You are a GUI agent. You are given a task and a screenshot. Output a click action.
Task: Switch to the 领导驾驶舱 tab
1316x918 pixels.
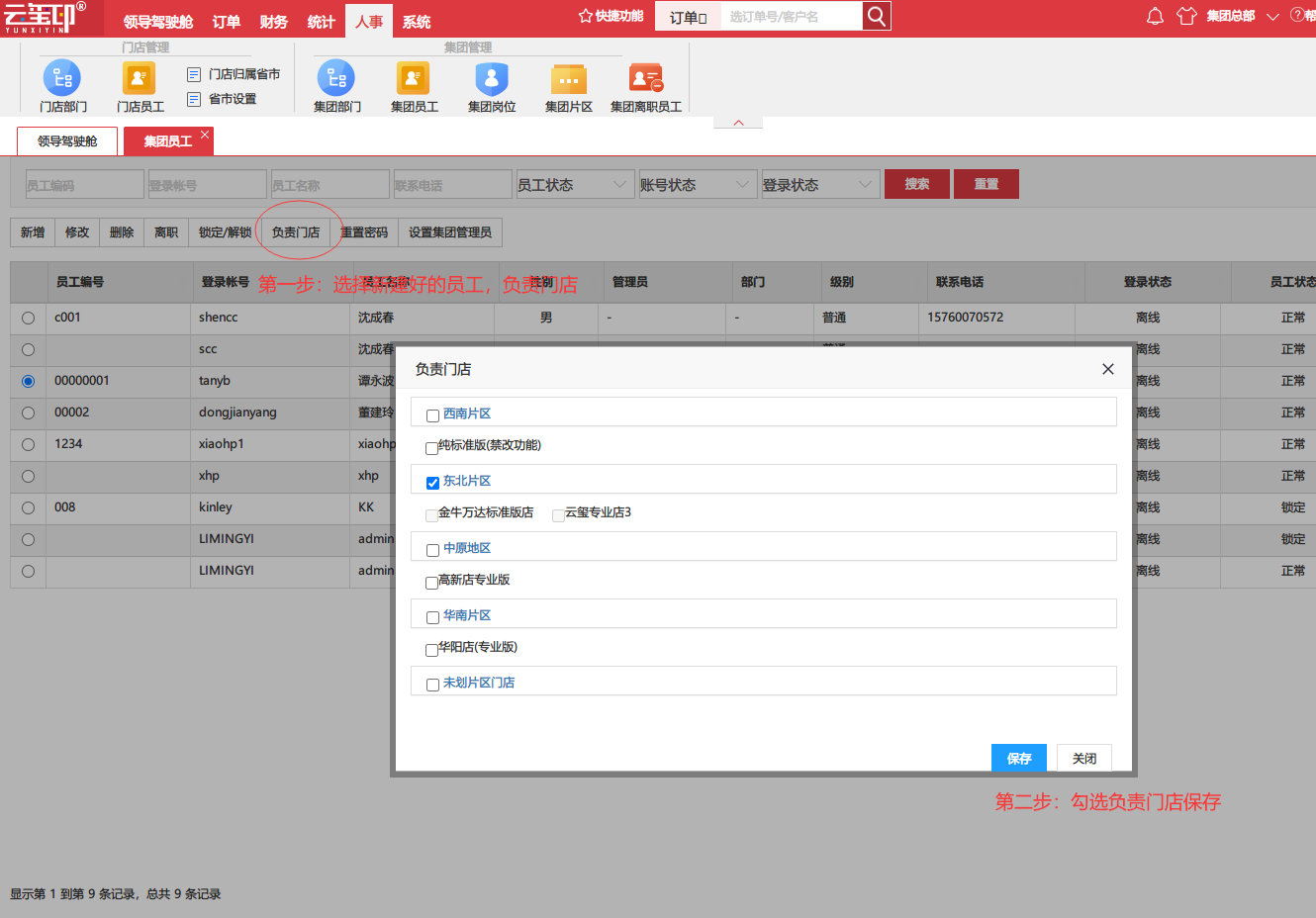click(67, 141)
